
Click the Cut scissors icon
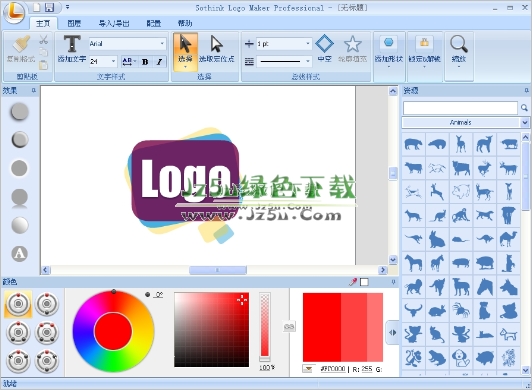tap(43, 40)
